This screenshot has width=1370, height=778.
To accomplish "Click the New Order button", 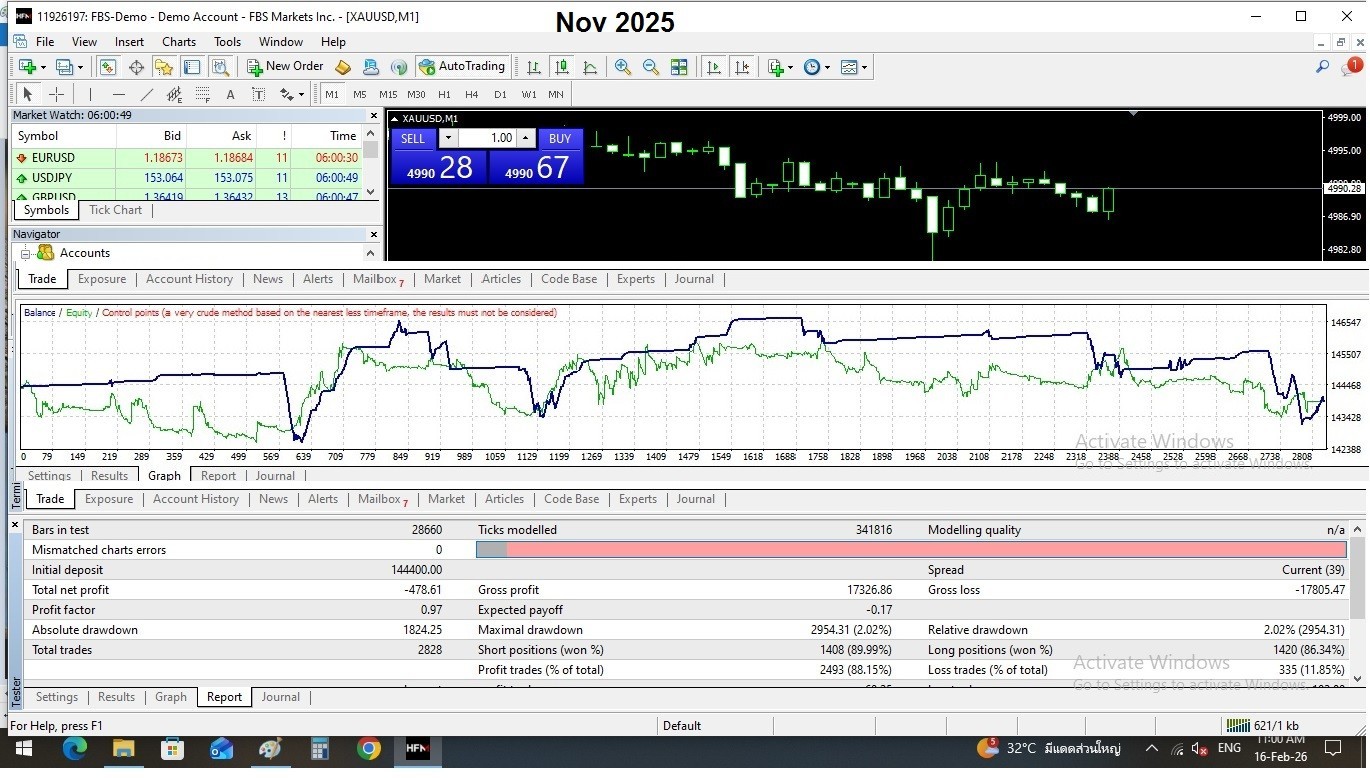I will pyautogui.click(x=286, y=67).
